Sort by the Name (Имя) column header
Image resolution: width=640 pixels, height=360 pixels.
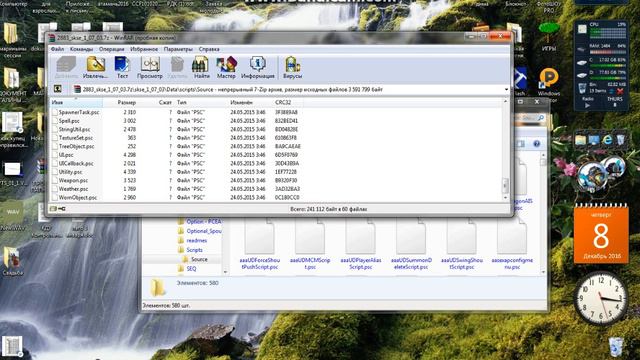click(76, 102)
